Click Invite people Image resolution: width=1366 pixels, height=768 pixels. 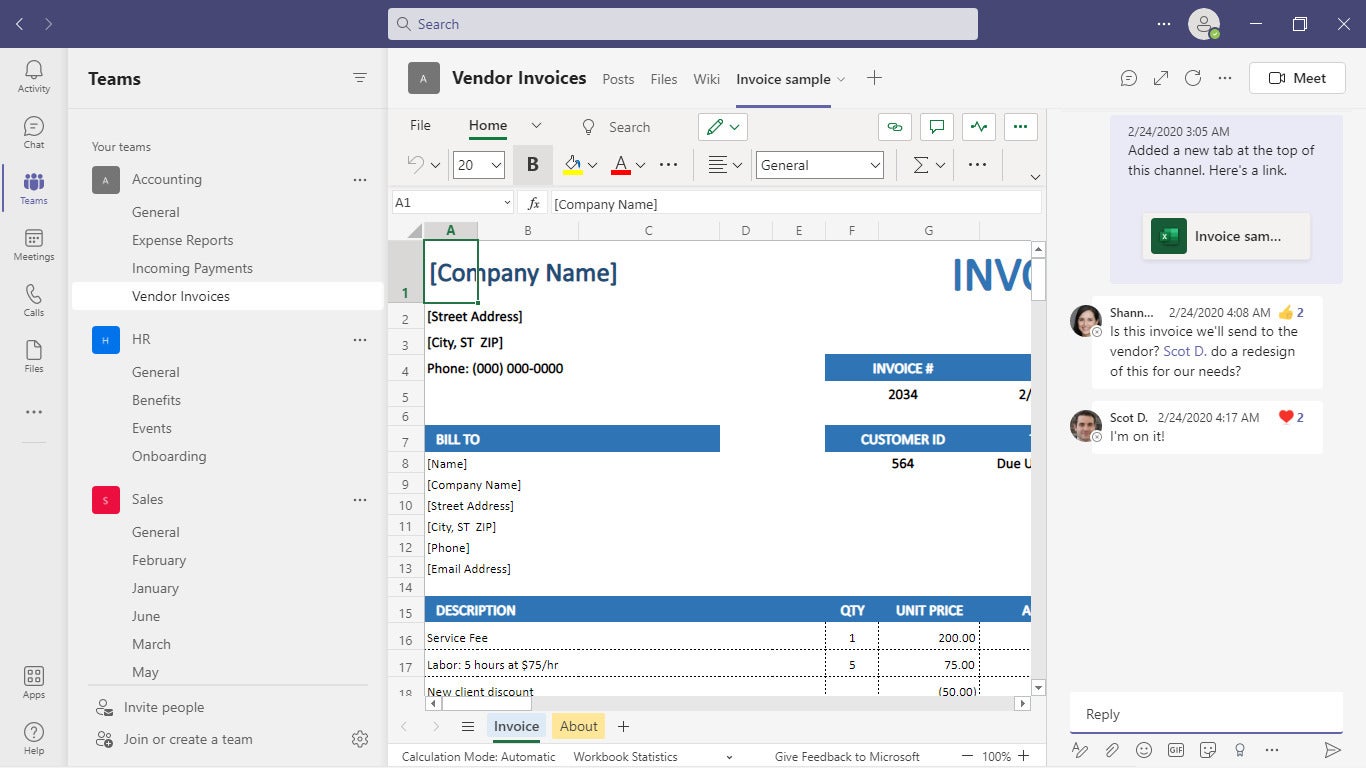pos(163,707)
